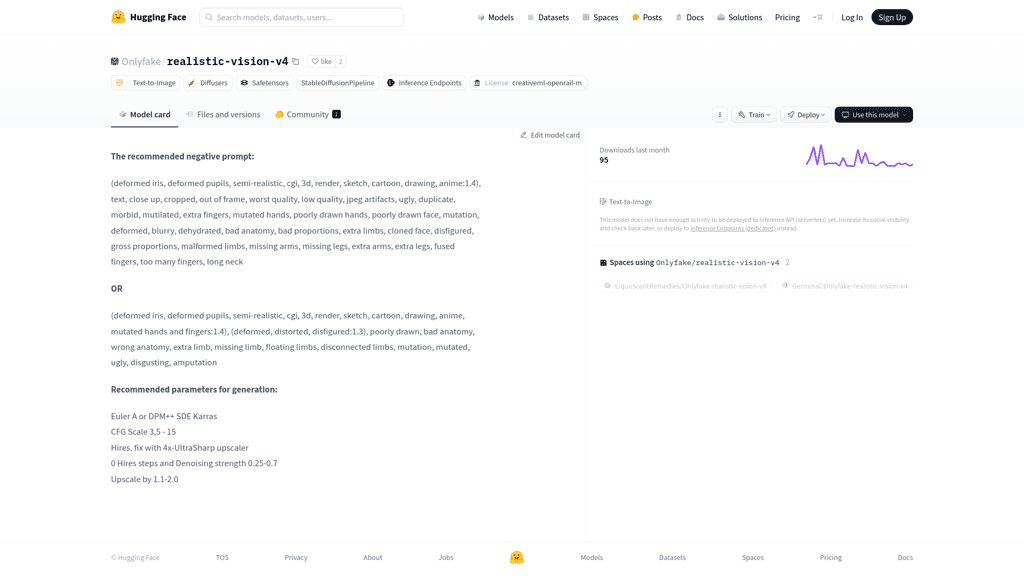The image size is (1024, 576).
Task: Follow the Inference Endpoints (dedicated) link
Action: tap(732, 228)
